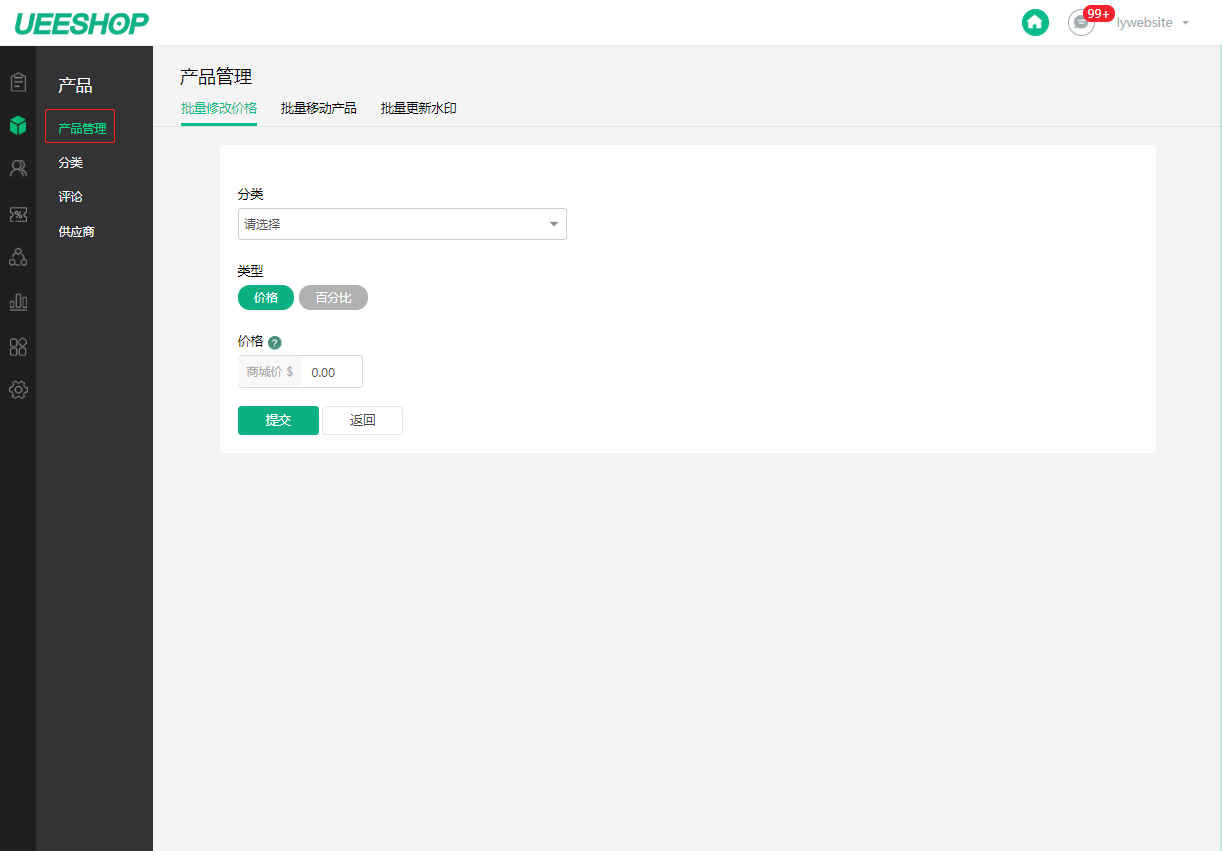
Task: Select the 百分比 type toggle
Action: tap(333, 298)
